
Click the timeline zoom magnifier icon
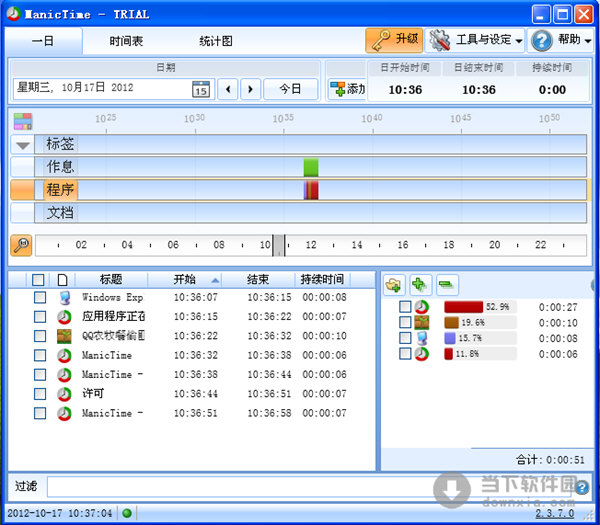(21, 245)
